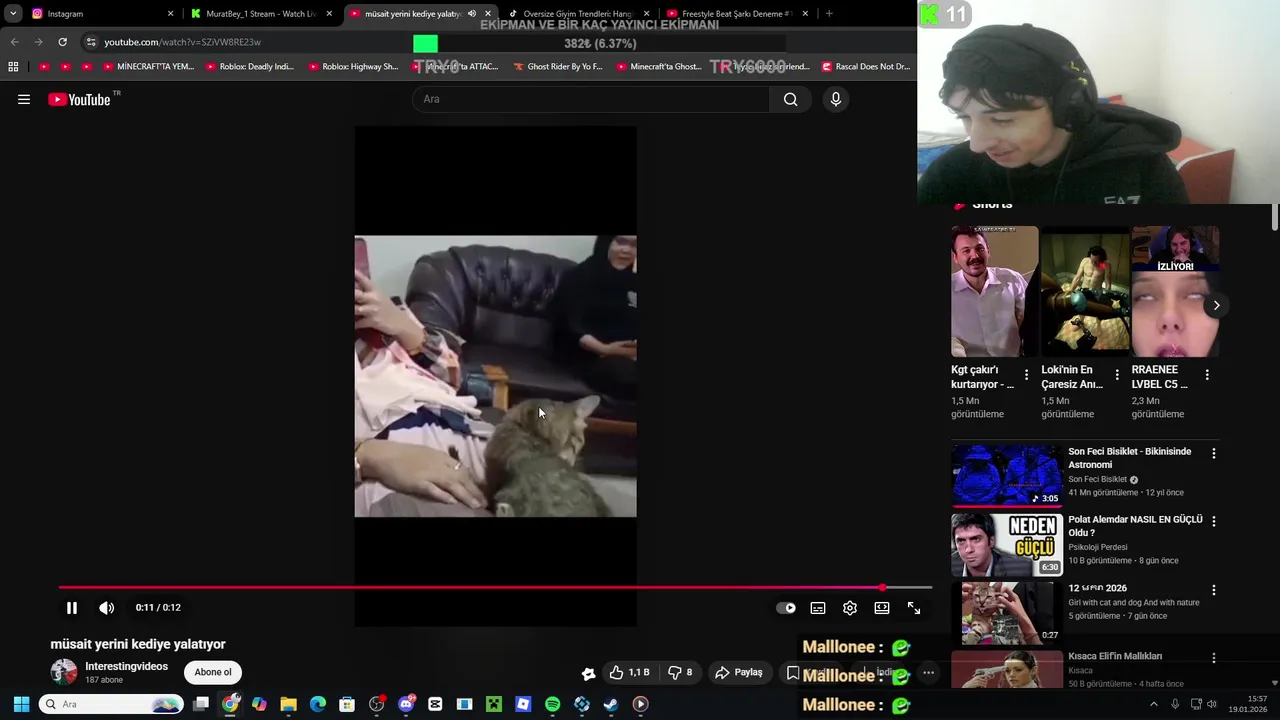Switch to MuratBey_1 Stream Kick tab
This screenshot has height=720, width=1280.
pyautogui.click(x=260, y=14)
